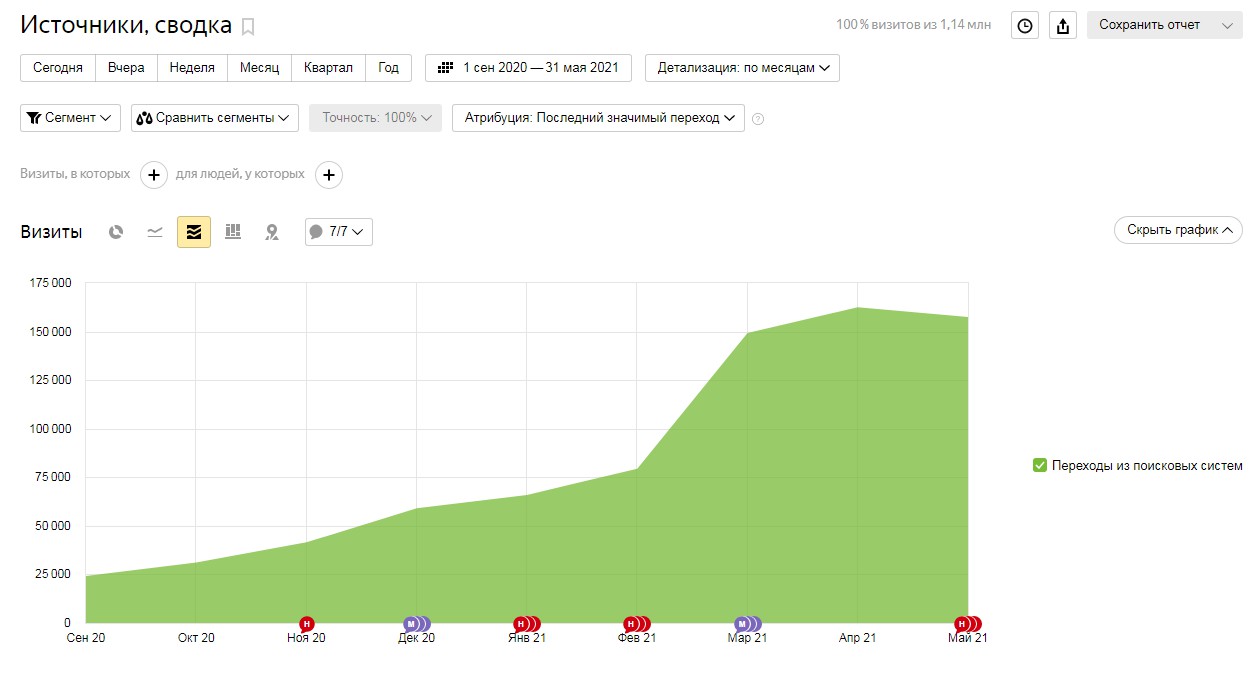This screenshot has height=685, width=1259.
Task: Click the 175 000 axis value
Action: click(50, 283)
